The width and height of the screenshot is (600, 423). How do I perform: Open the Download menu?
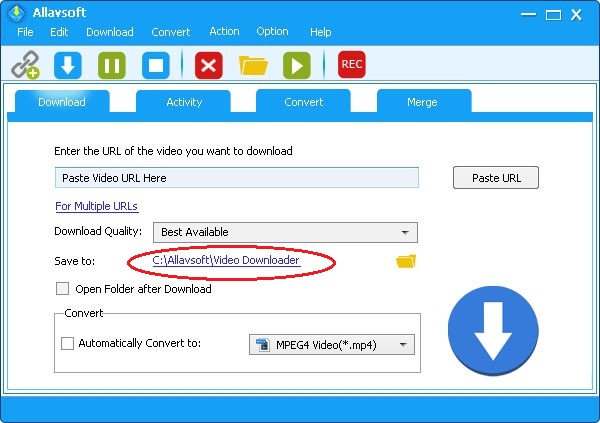click(110, 32)
